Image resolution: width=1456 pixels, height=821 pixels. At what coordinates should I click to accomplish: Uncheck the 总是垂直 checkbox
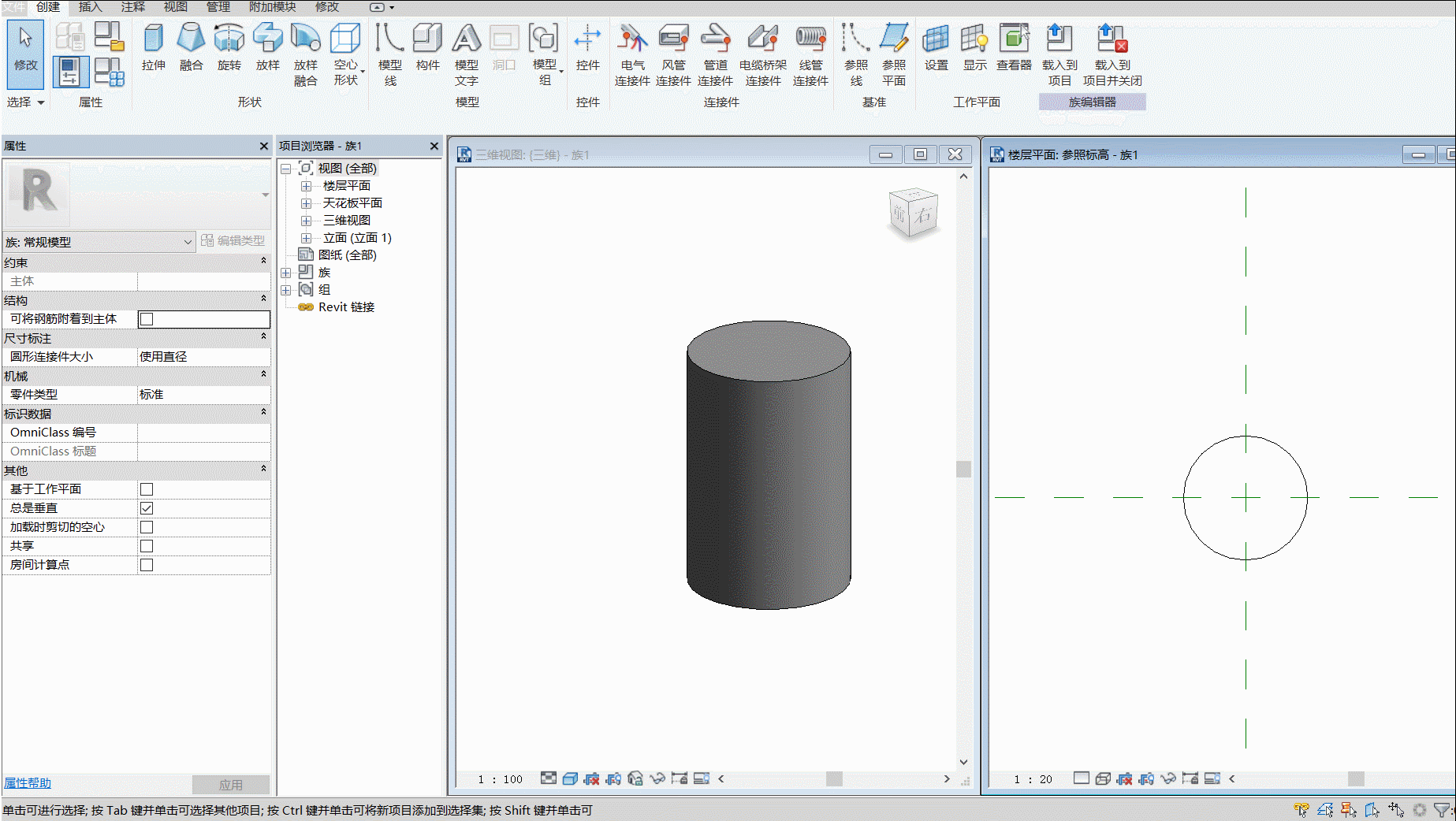coord(147,508)
